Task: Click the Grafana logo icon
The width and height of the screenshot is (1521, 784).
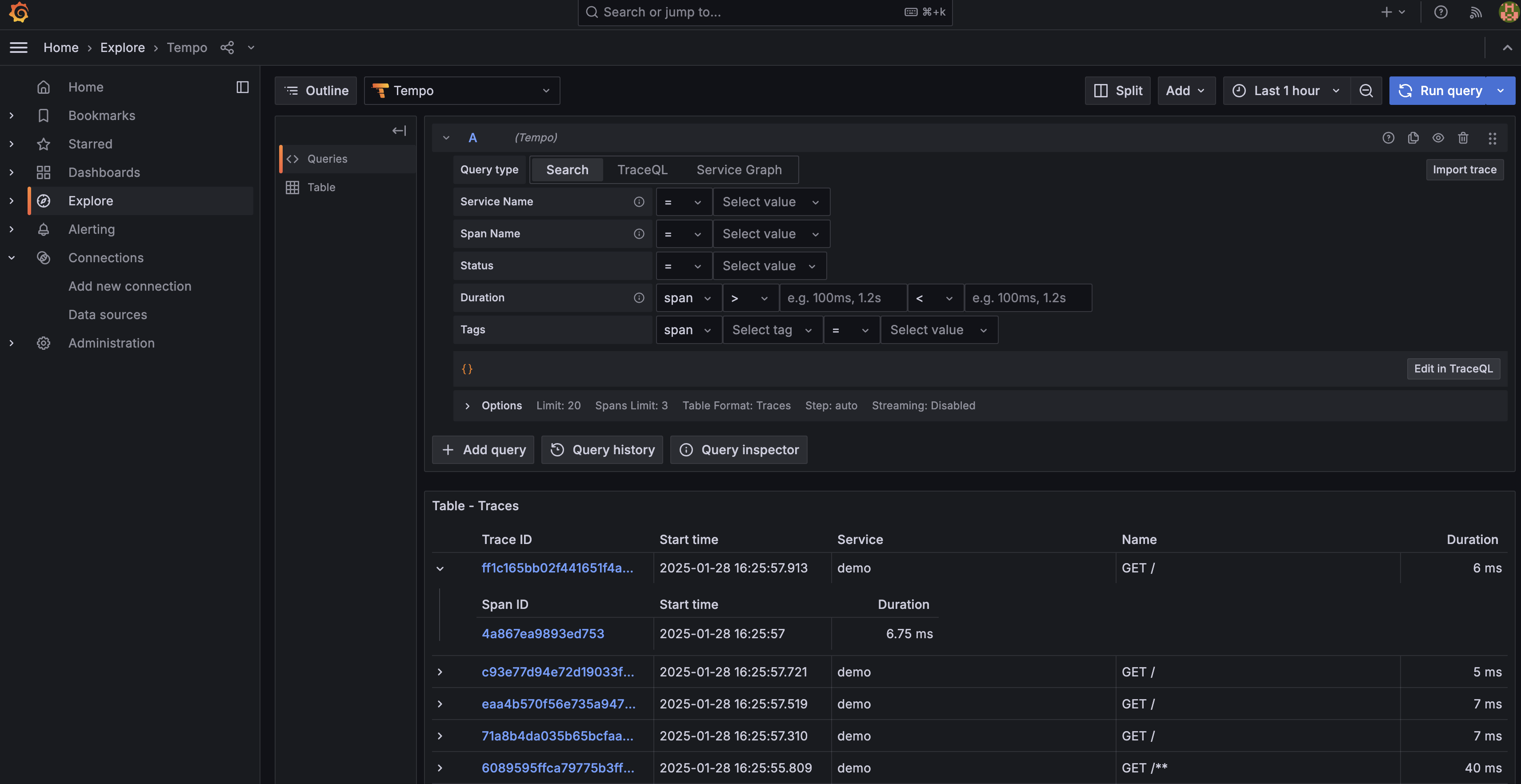Action: (x=19, y=12)
